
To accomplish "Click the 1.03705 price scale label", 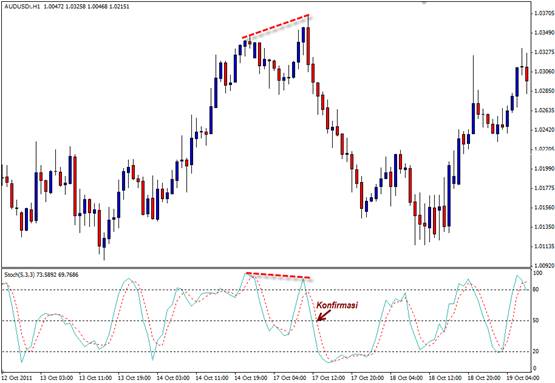I will 543,13.
